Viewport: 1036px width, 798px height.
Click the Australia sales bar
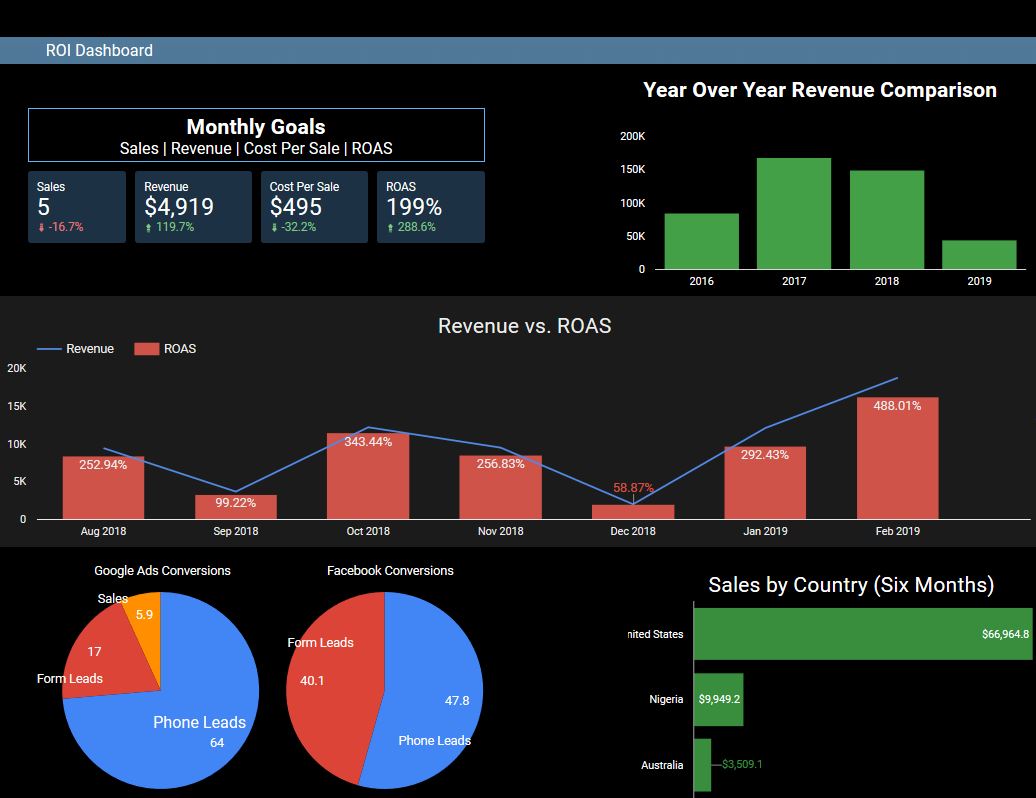click(x=702, y=765)
